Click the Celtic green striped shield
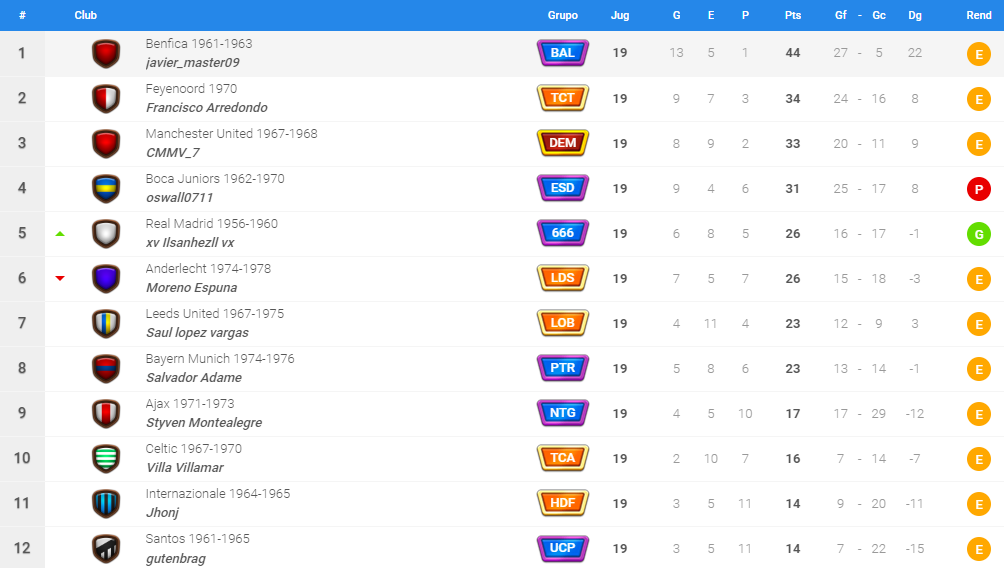This screenshot has height=568, width=1004. pyautogui.click(x=106, y=458)
